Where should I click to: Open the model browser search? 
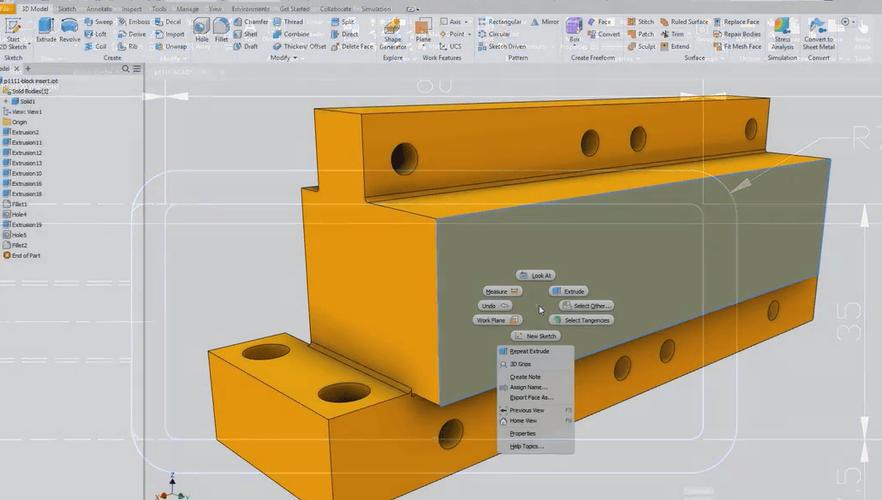(x=125, y=69)
